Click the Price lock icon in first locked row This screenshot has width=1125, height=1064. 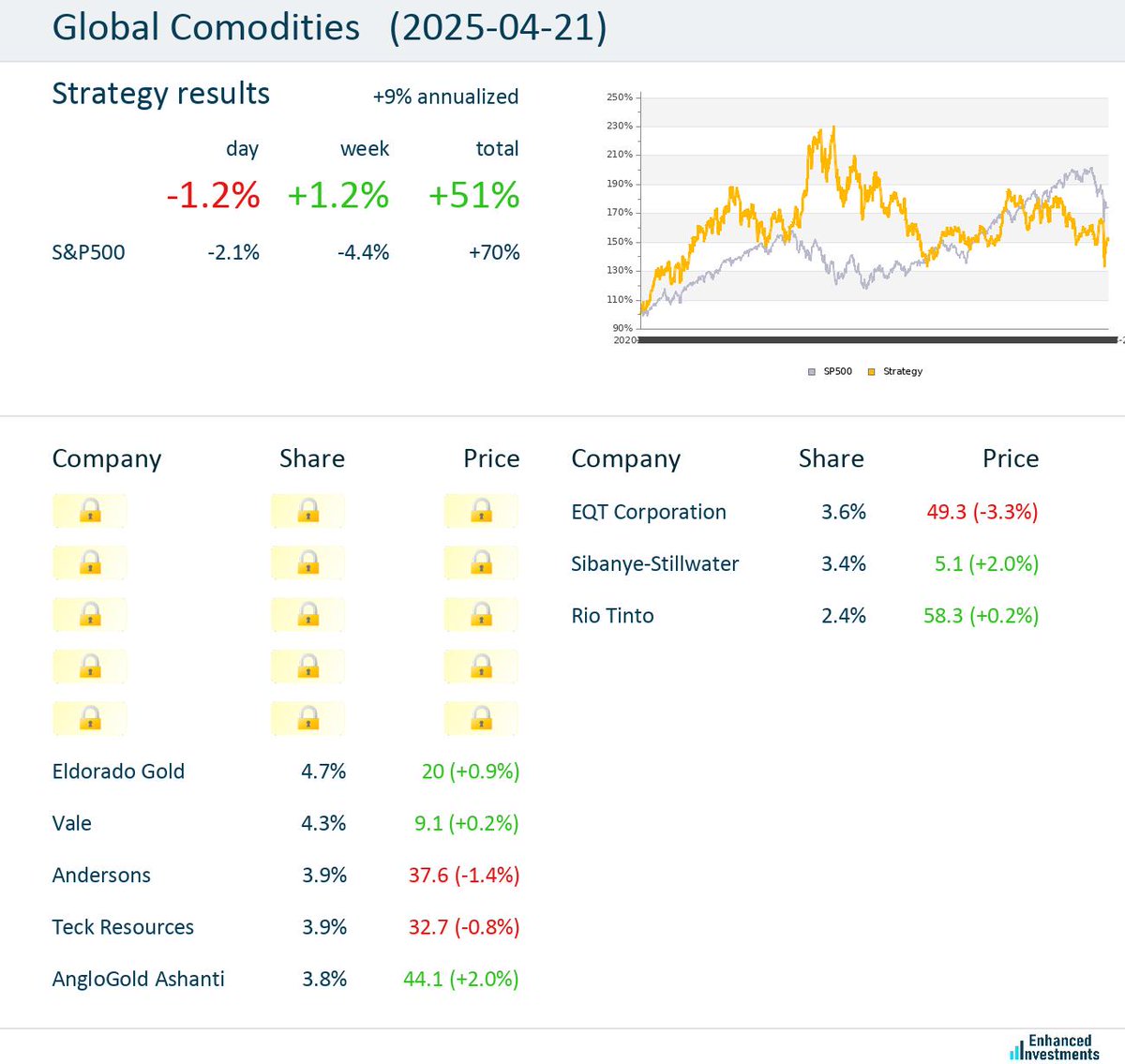pos(481,511)
